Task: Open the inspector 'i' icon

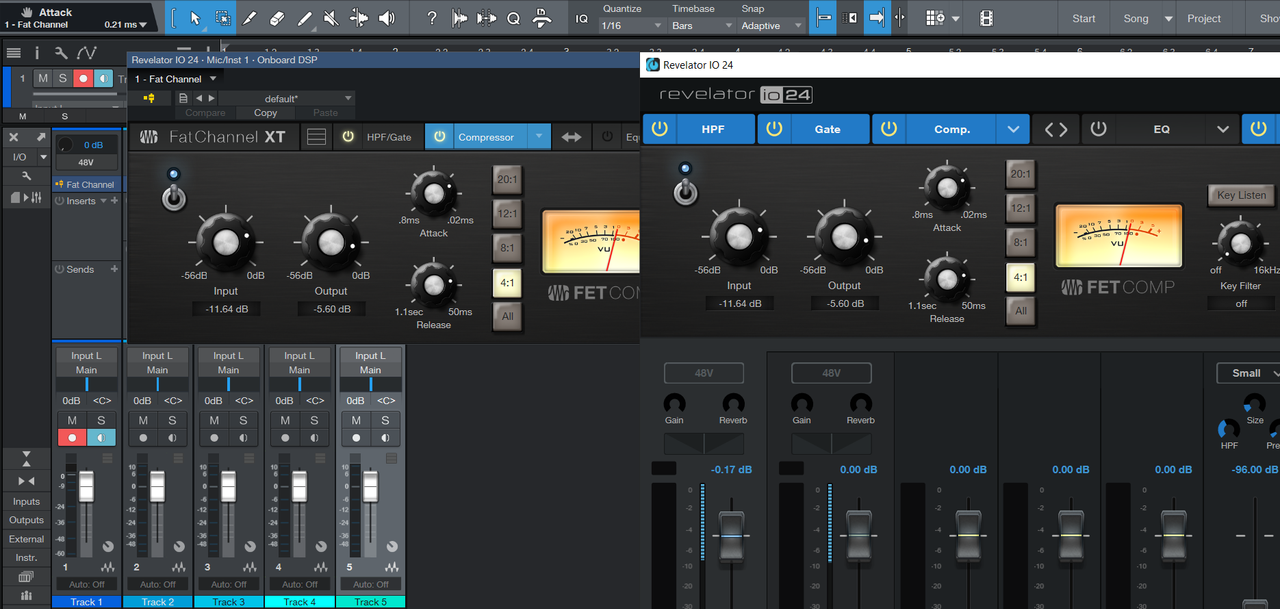Action: 37,53
